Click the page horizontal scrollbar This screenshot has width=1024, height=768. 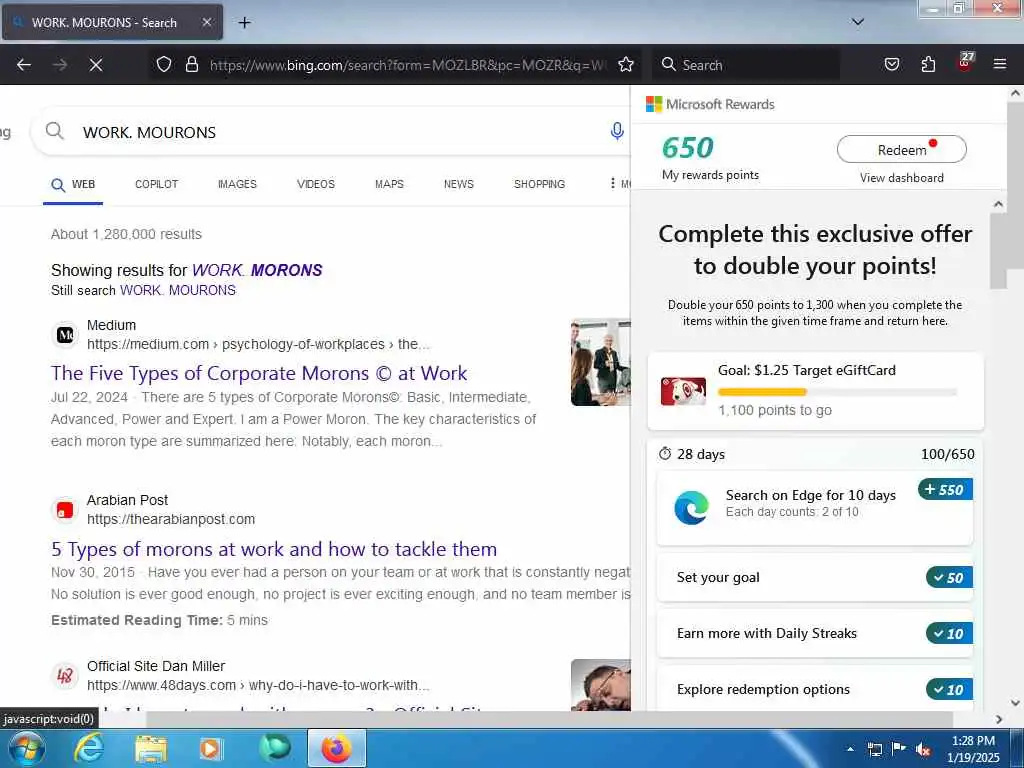pyautogui.click(x=549, y=719)
